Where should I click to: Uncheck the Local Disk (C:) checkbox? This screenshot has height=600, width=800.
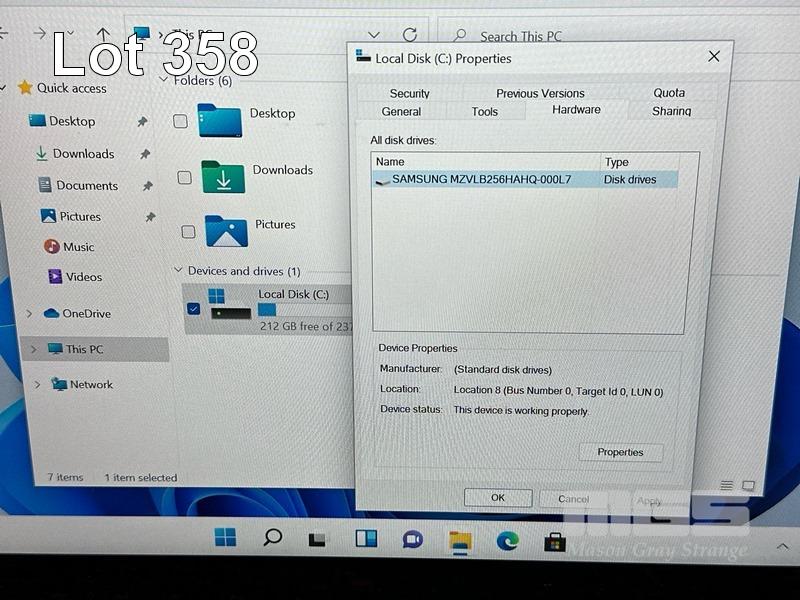pyautogui.click(x=193, y=309)
